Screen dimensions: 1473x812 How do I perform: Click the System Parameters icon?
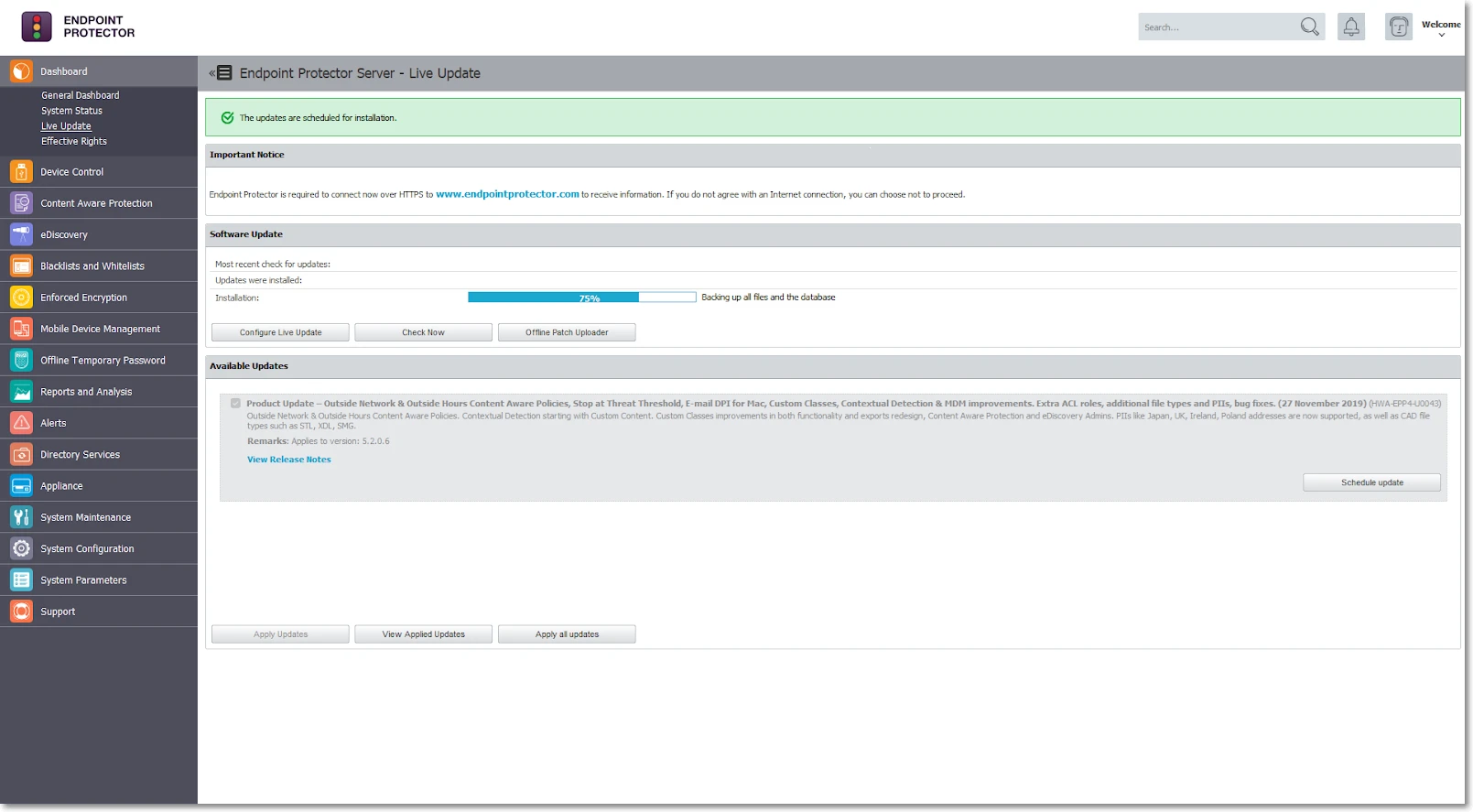(21, 580)
